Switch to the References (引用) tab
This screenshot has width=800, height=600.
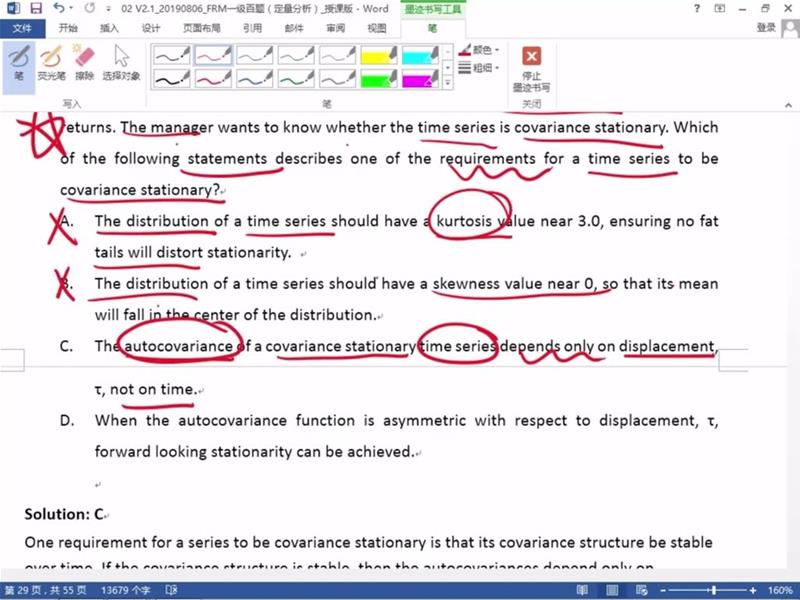[253, 28]
